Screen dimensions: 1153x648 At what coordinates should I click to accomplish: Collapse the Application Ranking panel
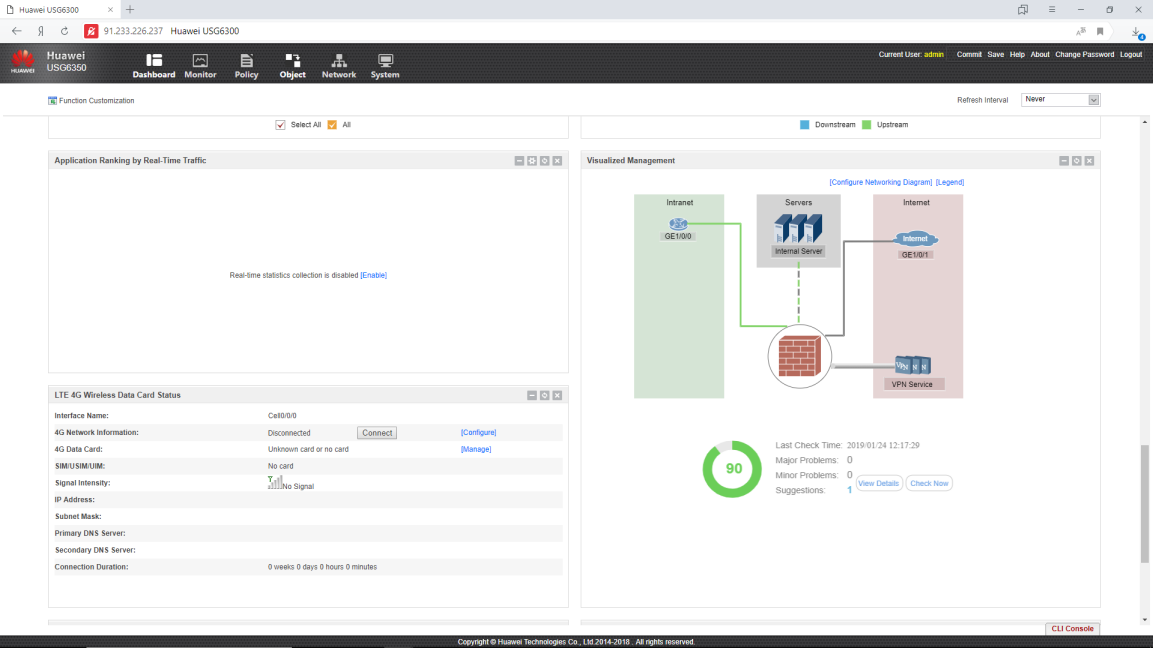pos(519,160)
